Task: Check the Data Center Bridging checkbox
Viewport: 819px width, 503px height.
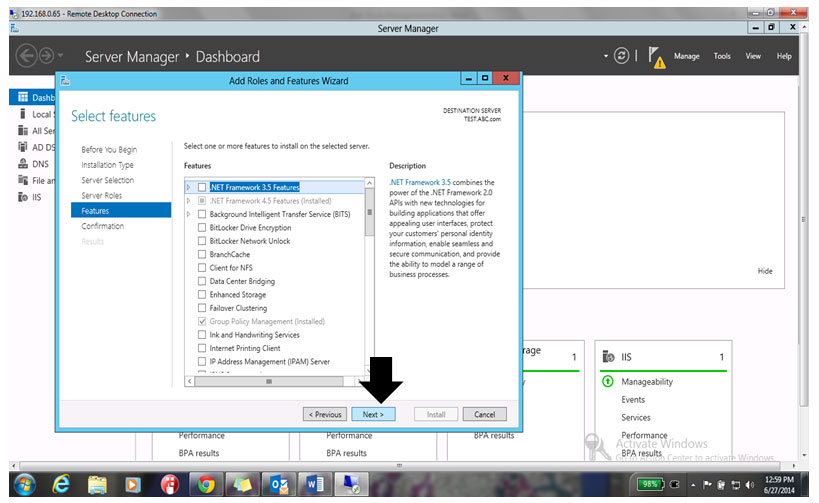Action: (x=202, y=281)
